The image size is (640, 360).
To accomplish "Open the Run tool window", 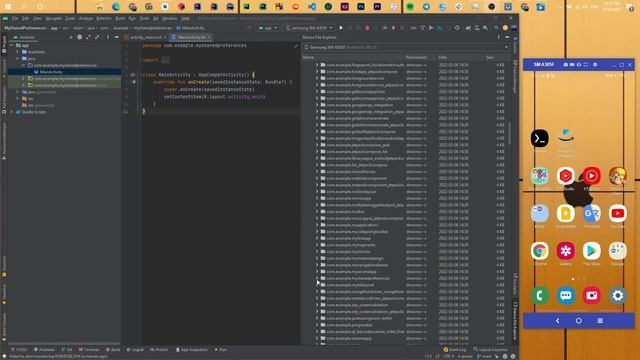I will tap(221, 350).
